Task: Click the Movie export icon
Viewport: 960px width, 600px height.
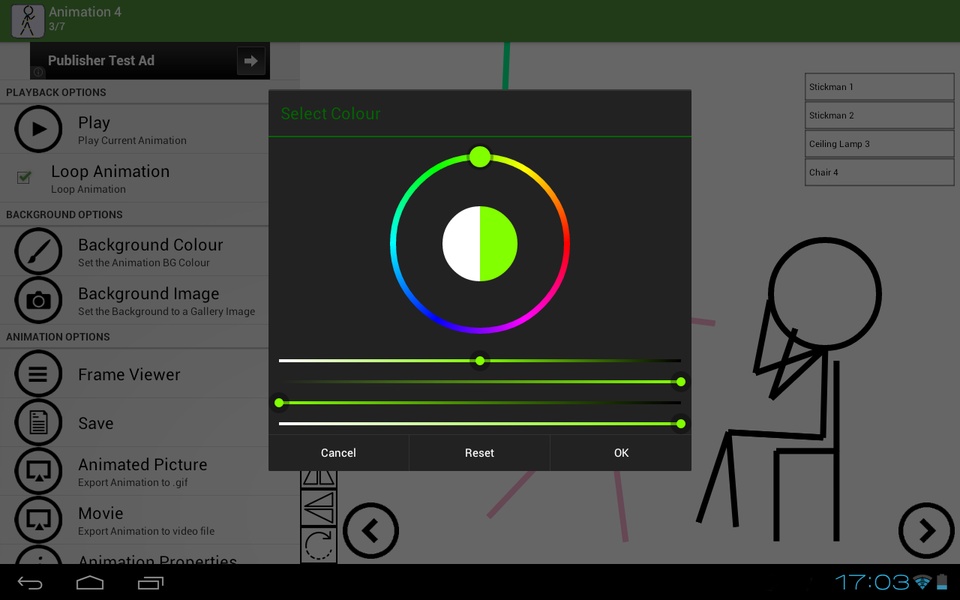Action: pos(38,520)
